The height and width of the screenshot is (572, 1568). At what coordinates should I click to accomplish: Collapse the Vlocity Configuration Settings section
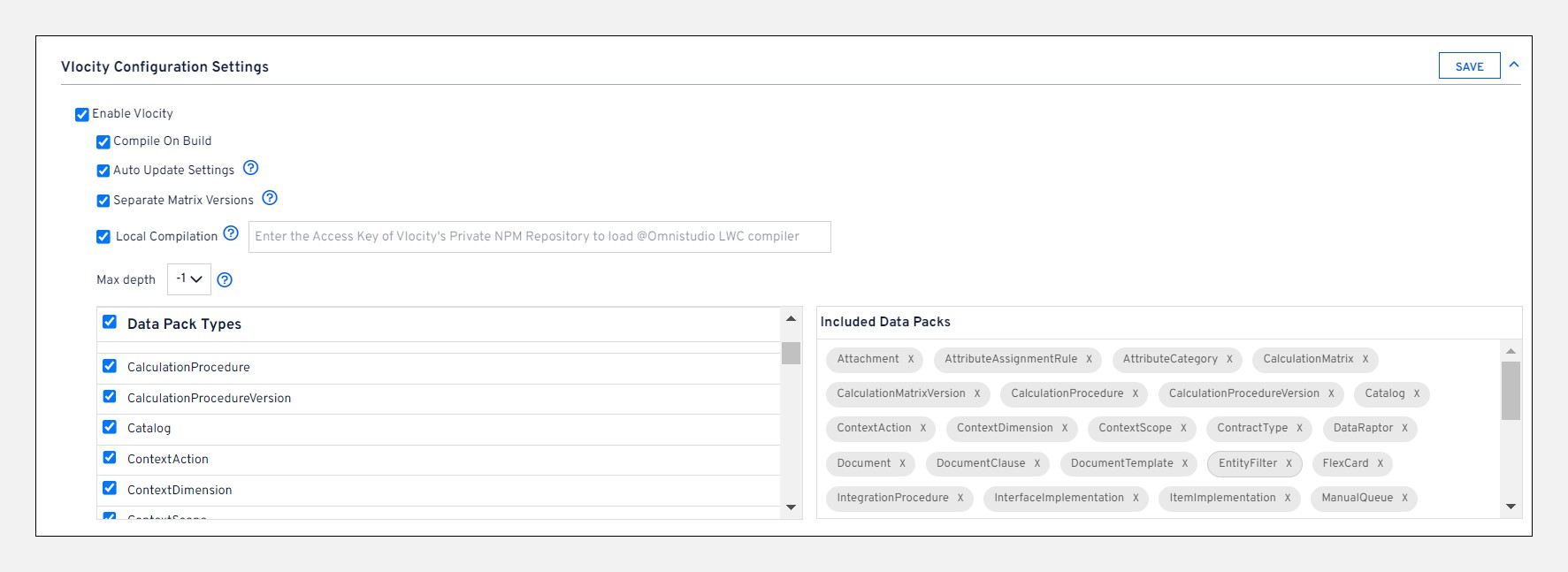[1514, 65]
